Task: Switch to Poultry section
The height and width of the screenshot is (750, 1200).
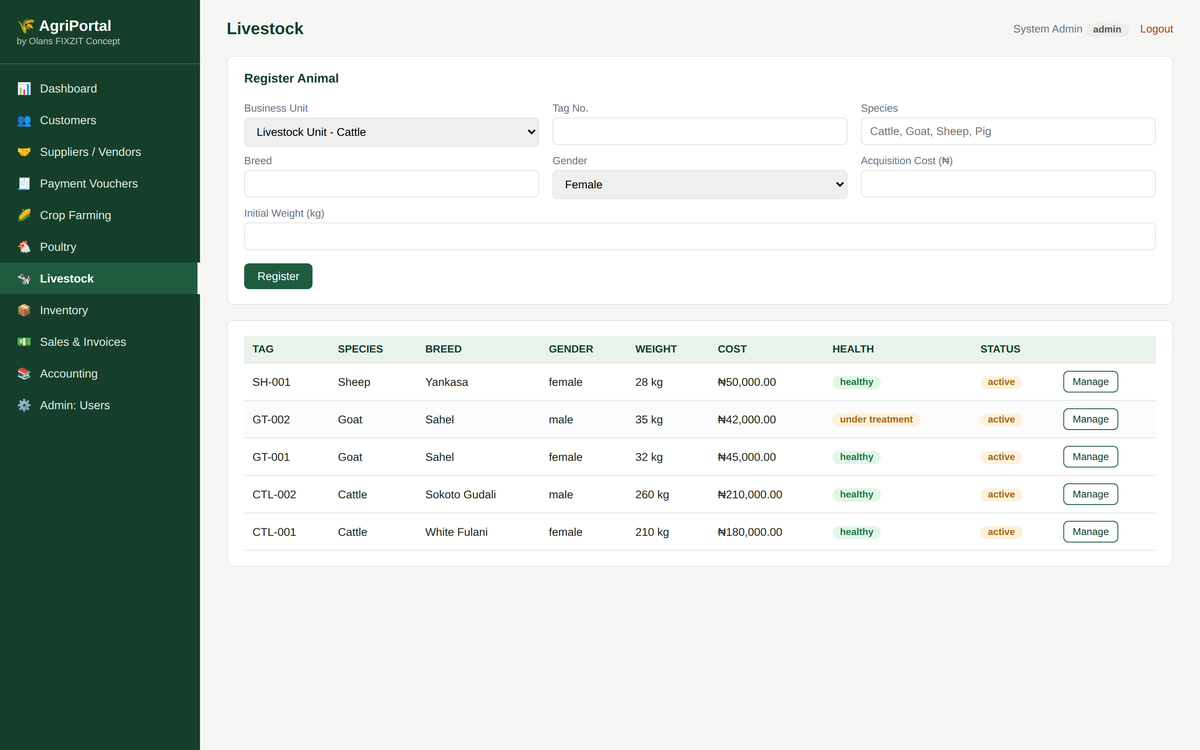Action: tap(100, 247)
